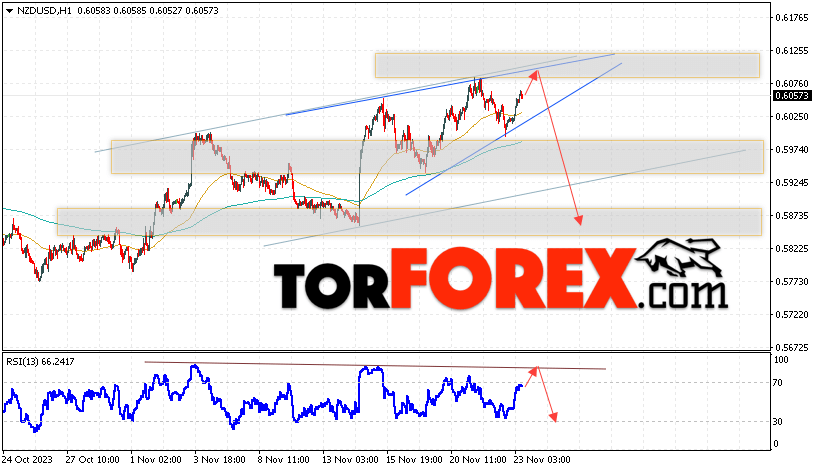Viewport: 816px width, 471px height.
Task: Click the RSI scale level 30
Action: (777, 422)
